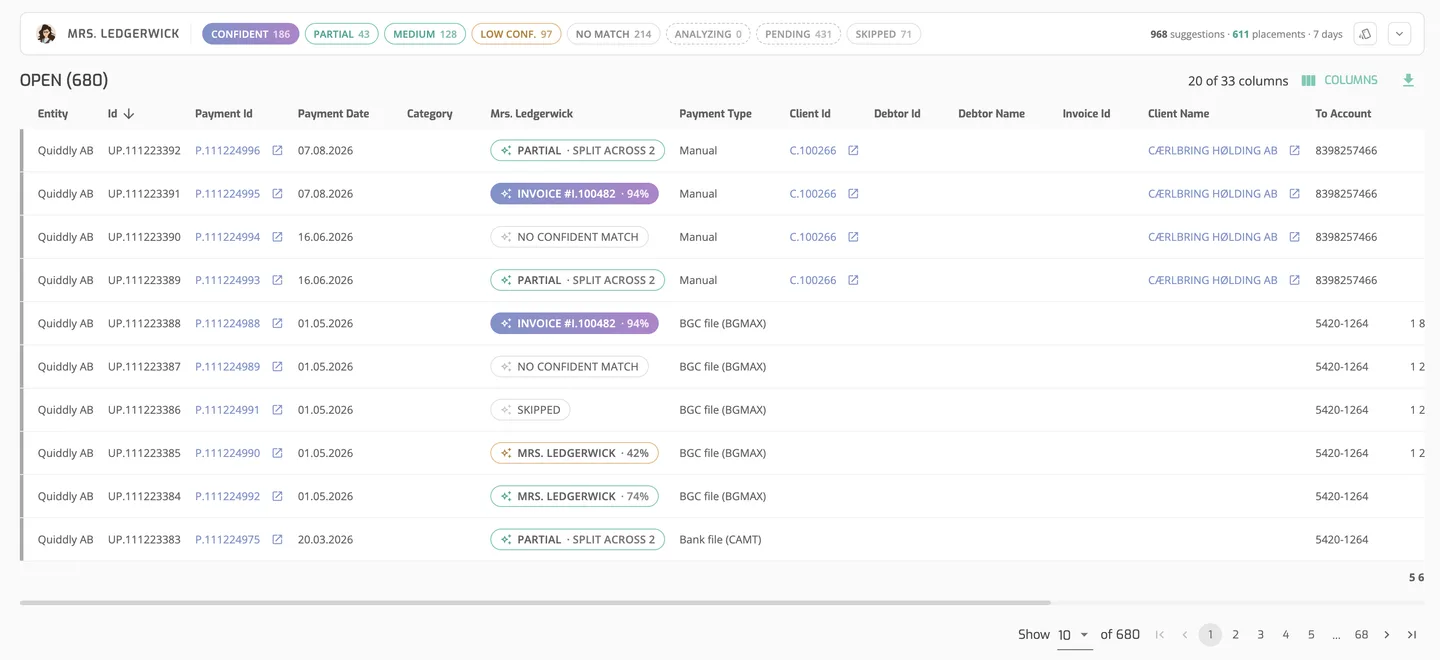Toggle the Partial 43 filter chip
Screen dimensions: 1440x660
coord(341,34)
